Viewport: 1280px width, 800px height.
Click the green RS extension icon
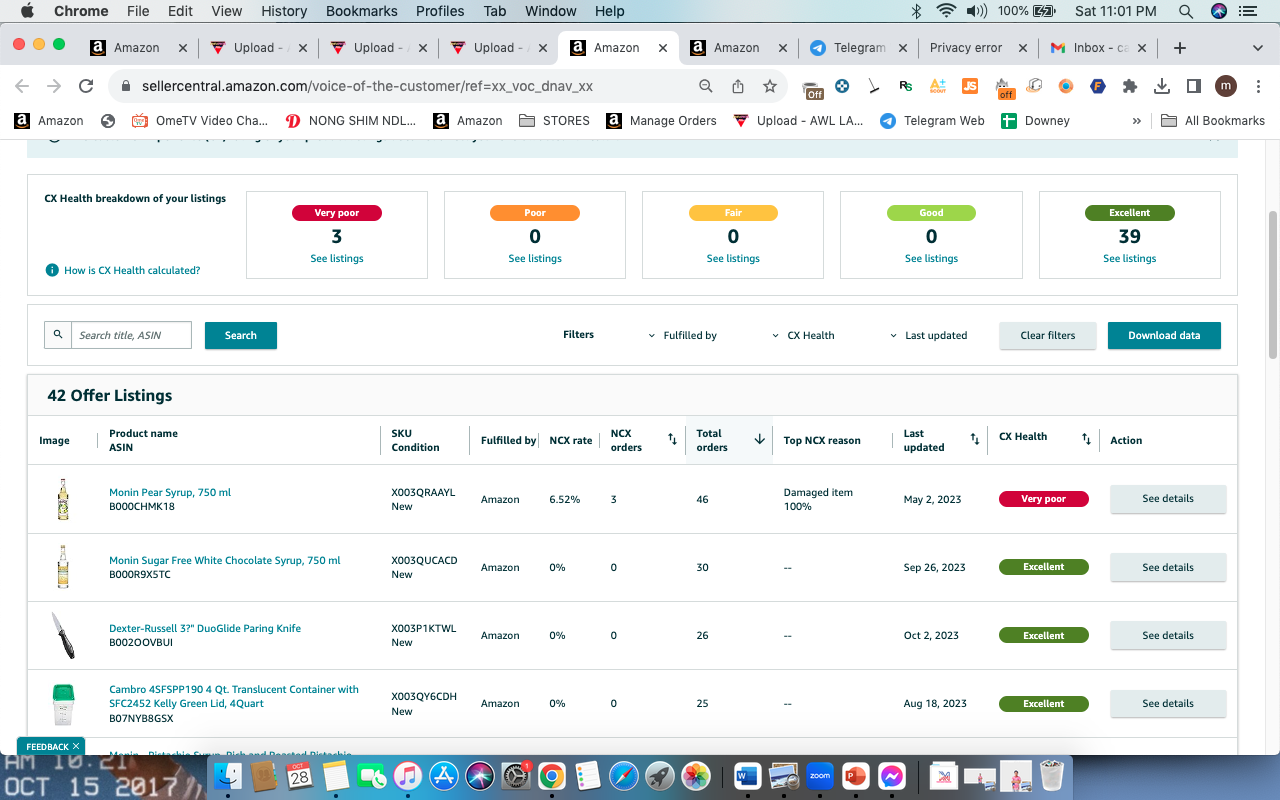coord(906,86)
